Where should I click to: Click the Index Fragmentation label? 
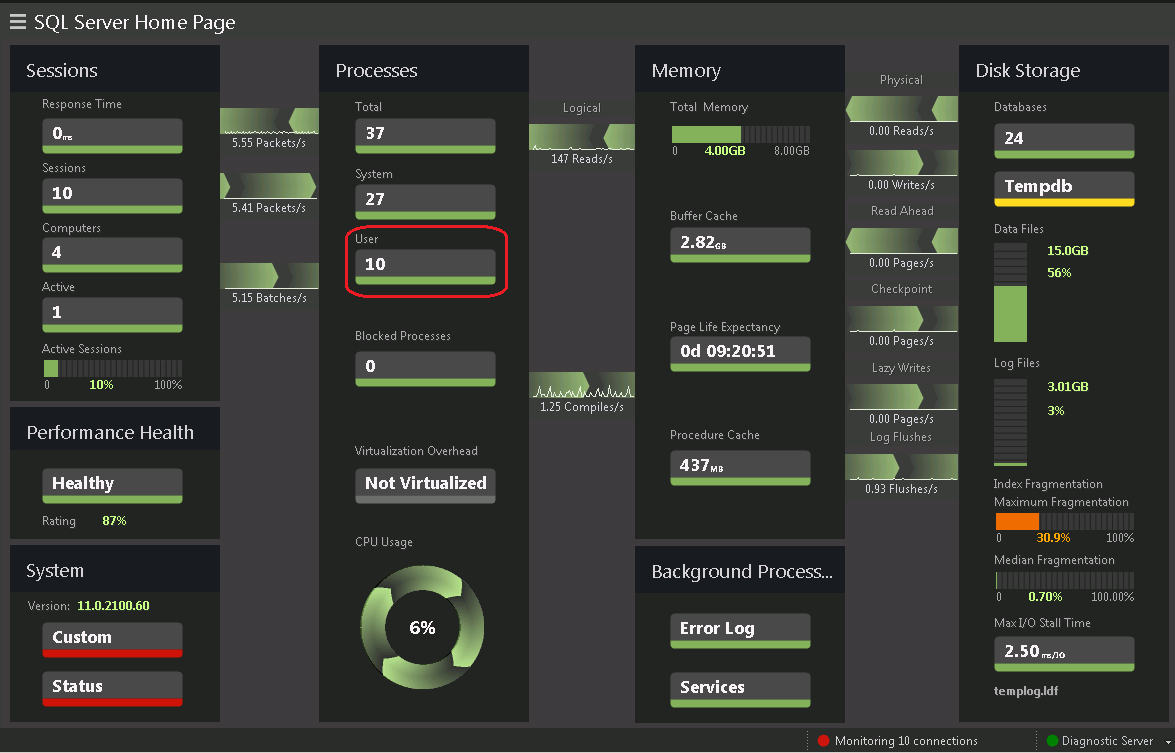tap(1048, 484)
